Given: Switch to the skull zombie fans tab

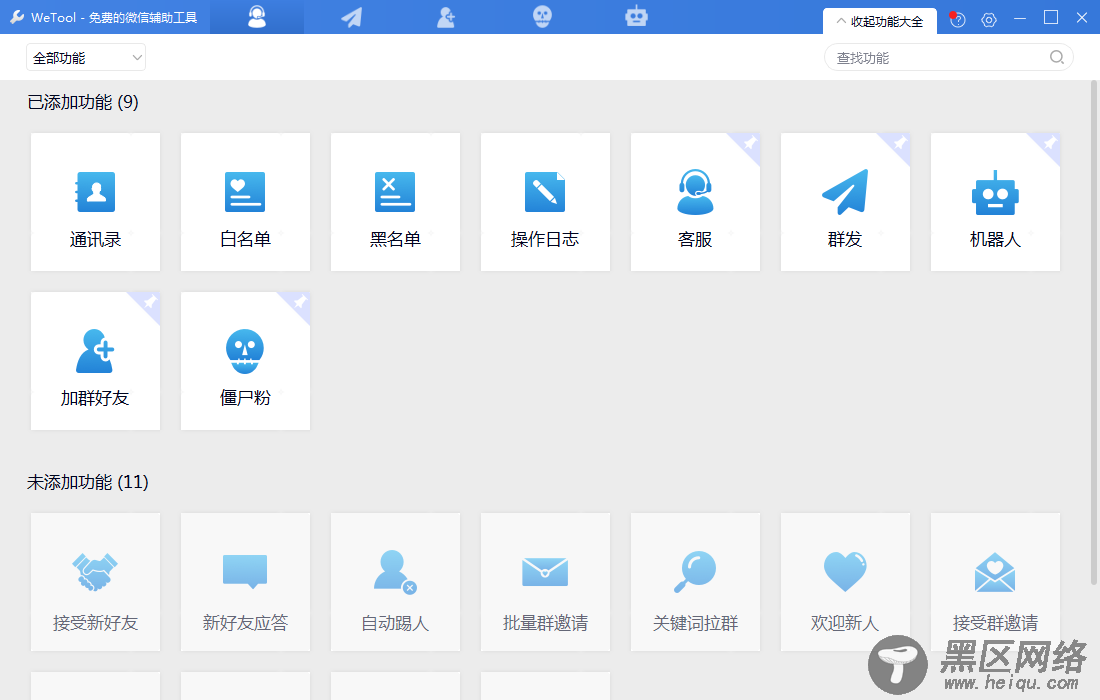Looking at the screenshot, I should pos(542,17).
